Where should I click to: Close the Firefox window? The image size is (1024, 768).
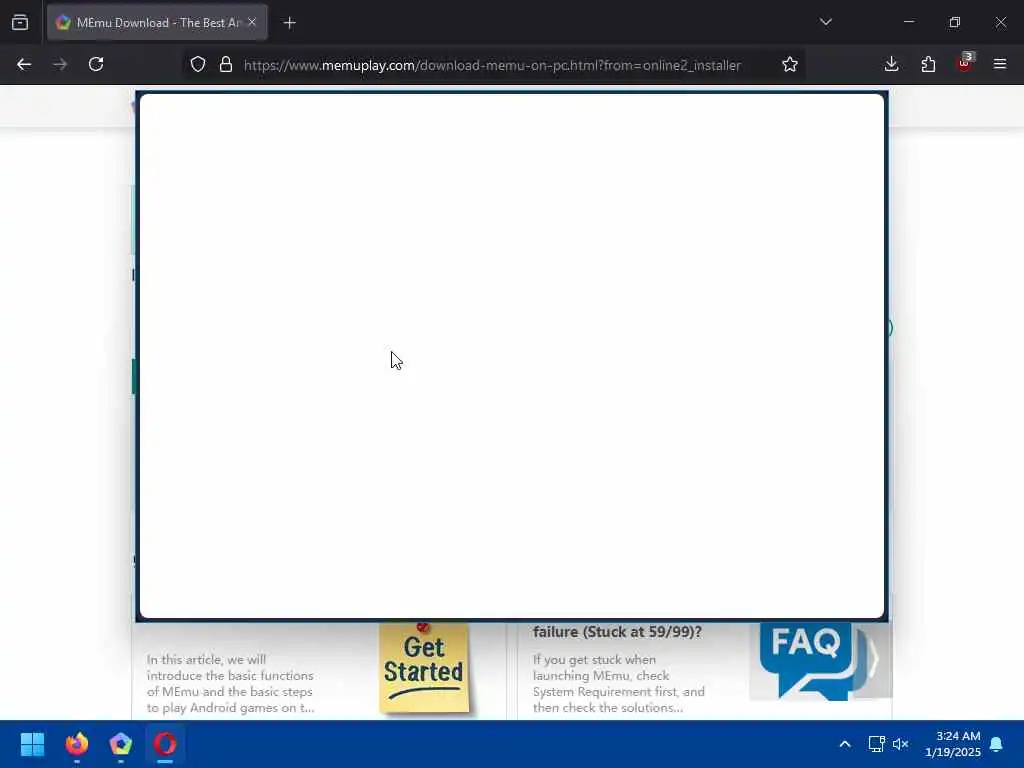click(x=1000, y=22)
